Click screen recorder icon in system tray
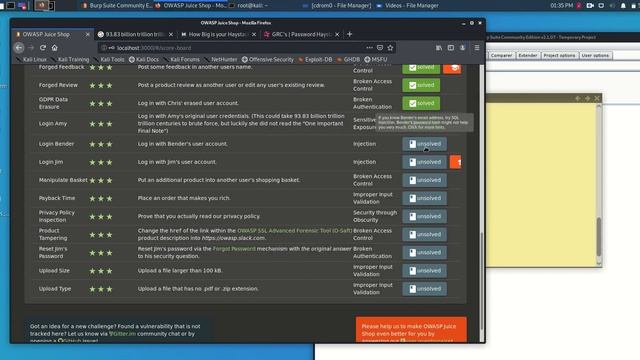Viewport: 640px width, 360px height. point(590,6)
